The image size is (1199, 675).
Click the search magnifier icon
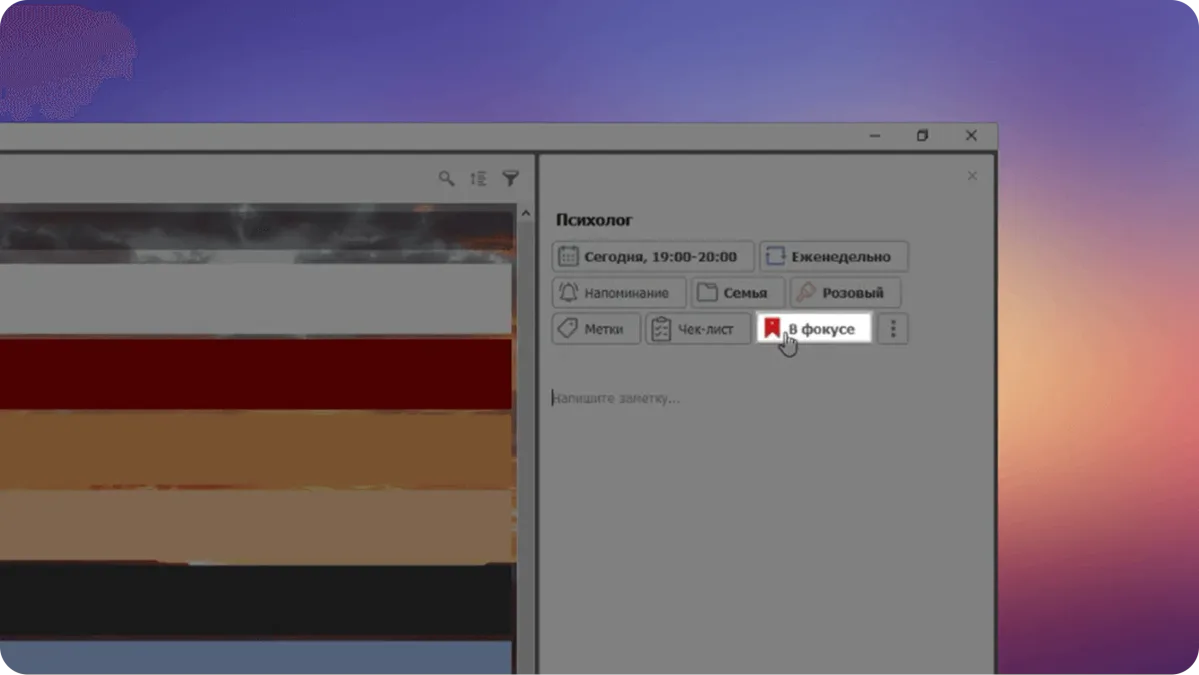[446, 178]
